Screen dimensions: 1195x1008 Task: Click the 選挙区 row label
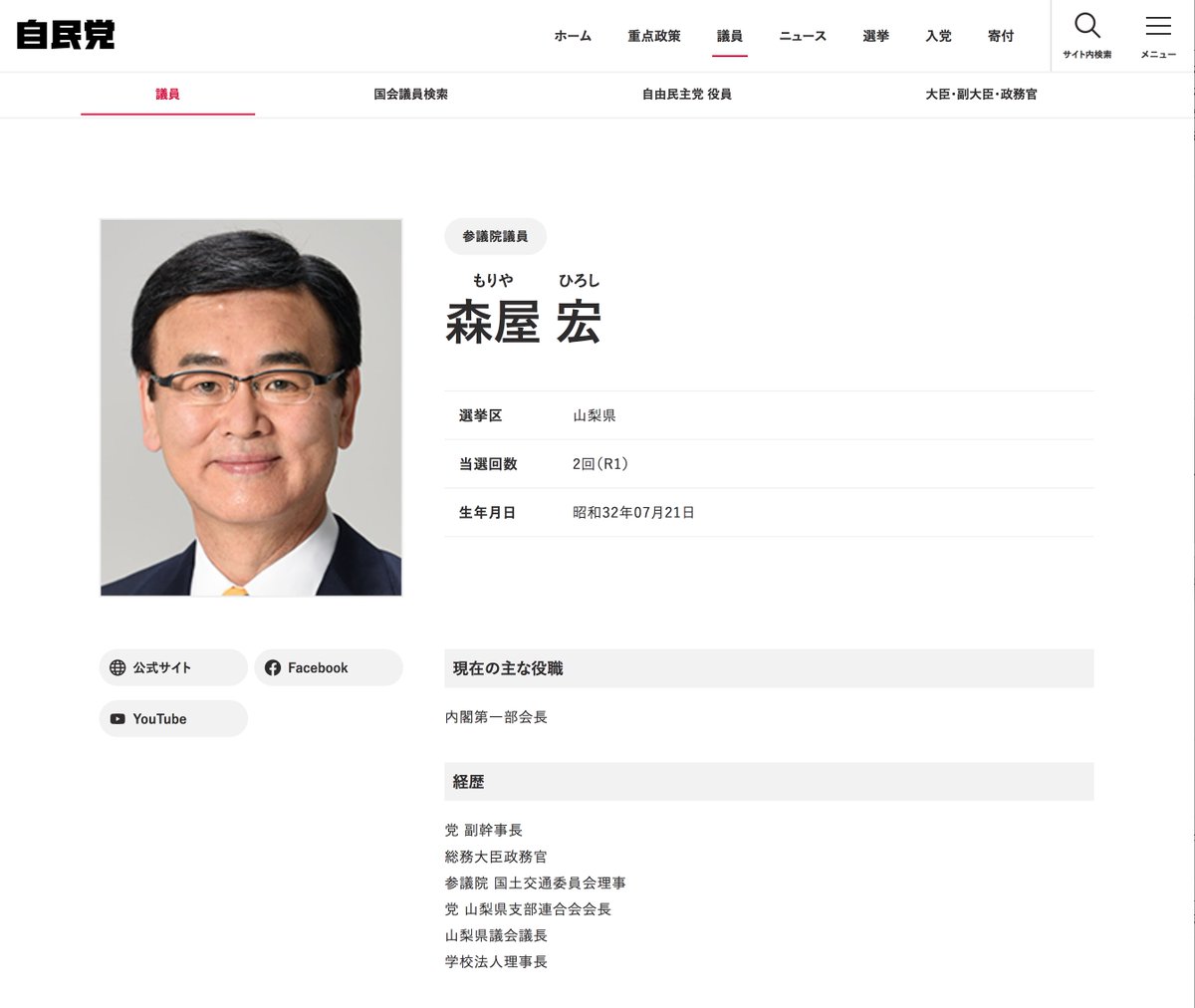click(480, 415)
